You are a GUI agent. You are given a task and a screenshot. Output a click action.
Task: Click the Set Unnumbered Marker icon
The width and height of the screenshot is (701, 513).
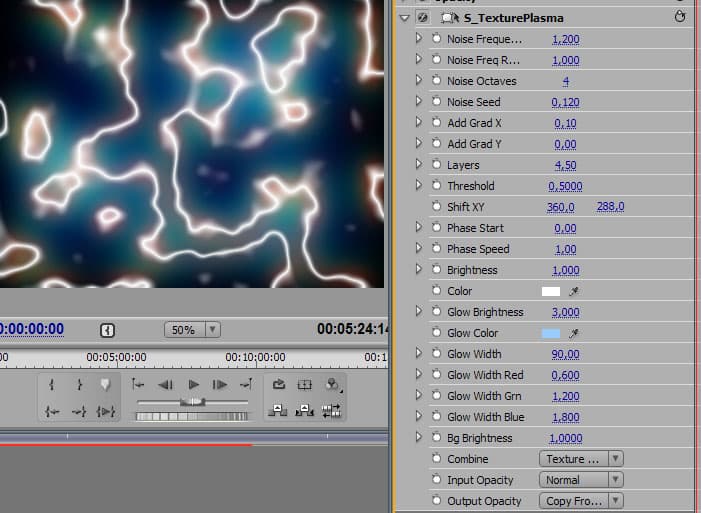coord(105,385)
